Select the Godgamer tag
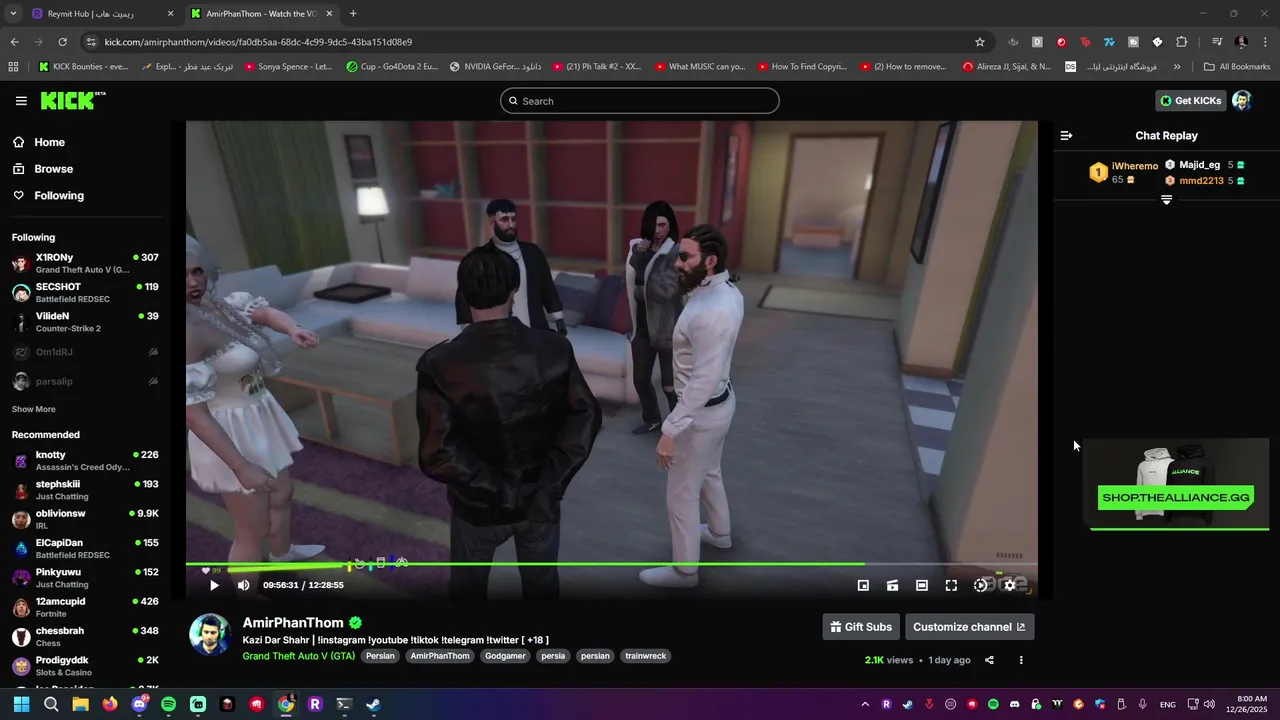Screen dimensions: 1280x720 point(505,656)
